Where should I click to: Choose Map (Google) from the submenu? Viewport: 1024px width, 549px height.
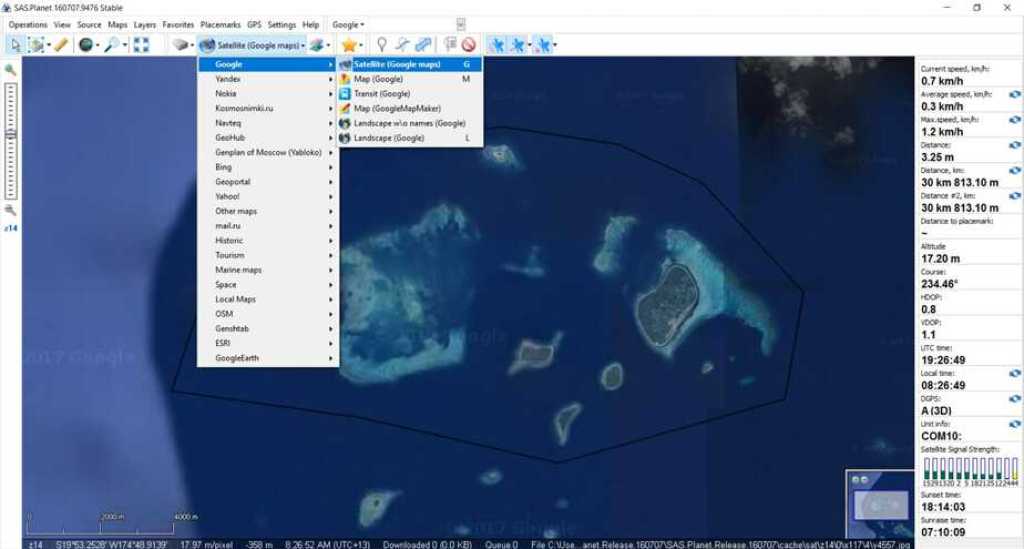(x=378, y=79)
